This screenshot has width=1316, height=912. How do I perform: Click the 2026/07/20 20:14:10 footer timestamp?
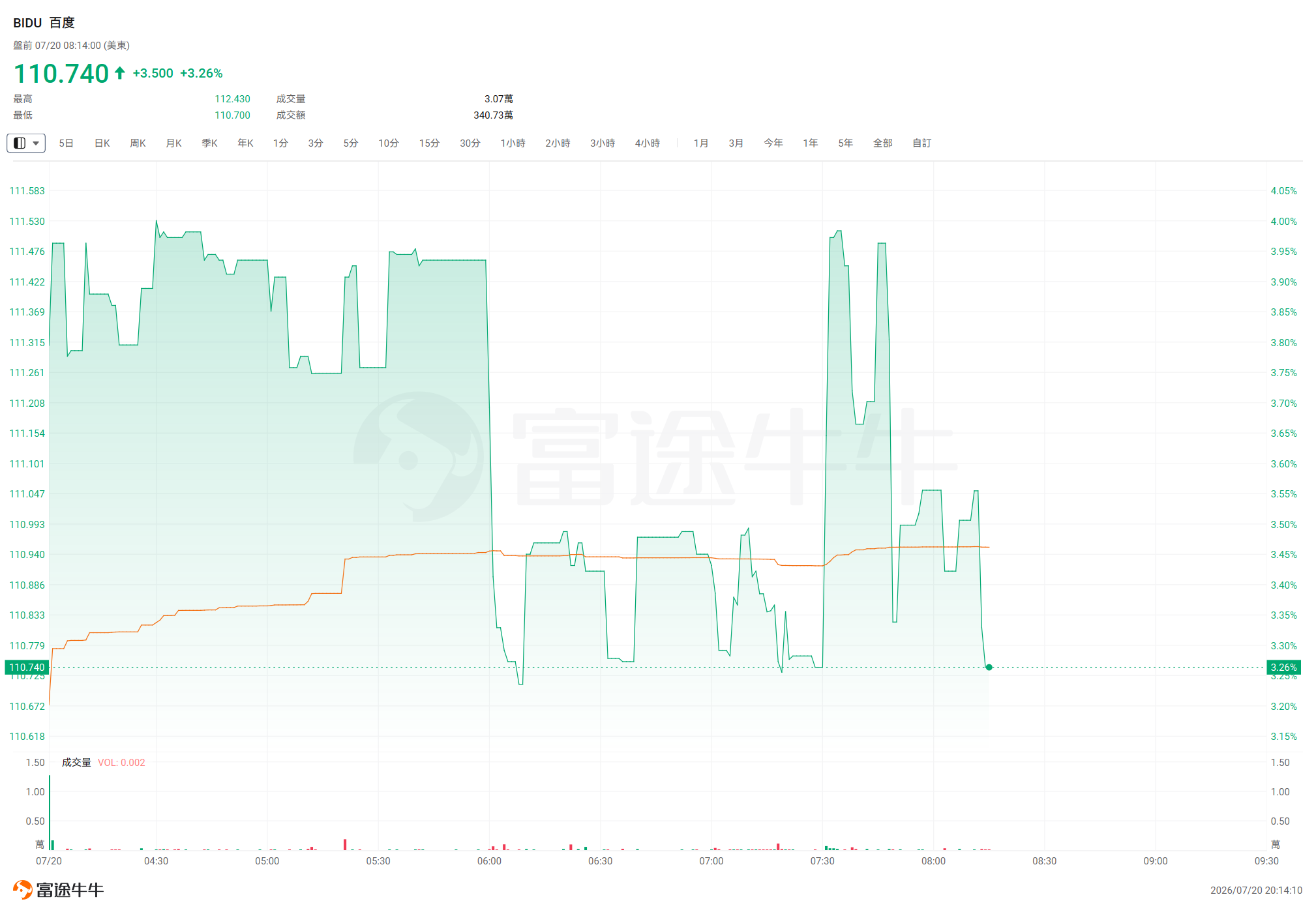(x=1256, y=890)
